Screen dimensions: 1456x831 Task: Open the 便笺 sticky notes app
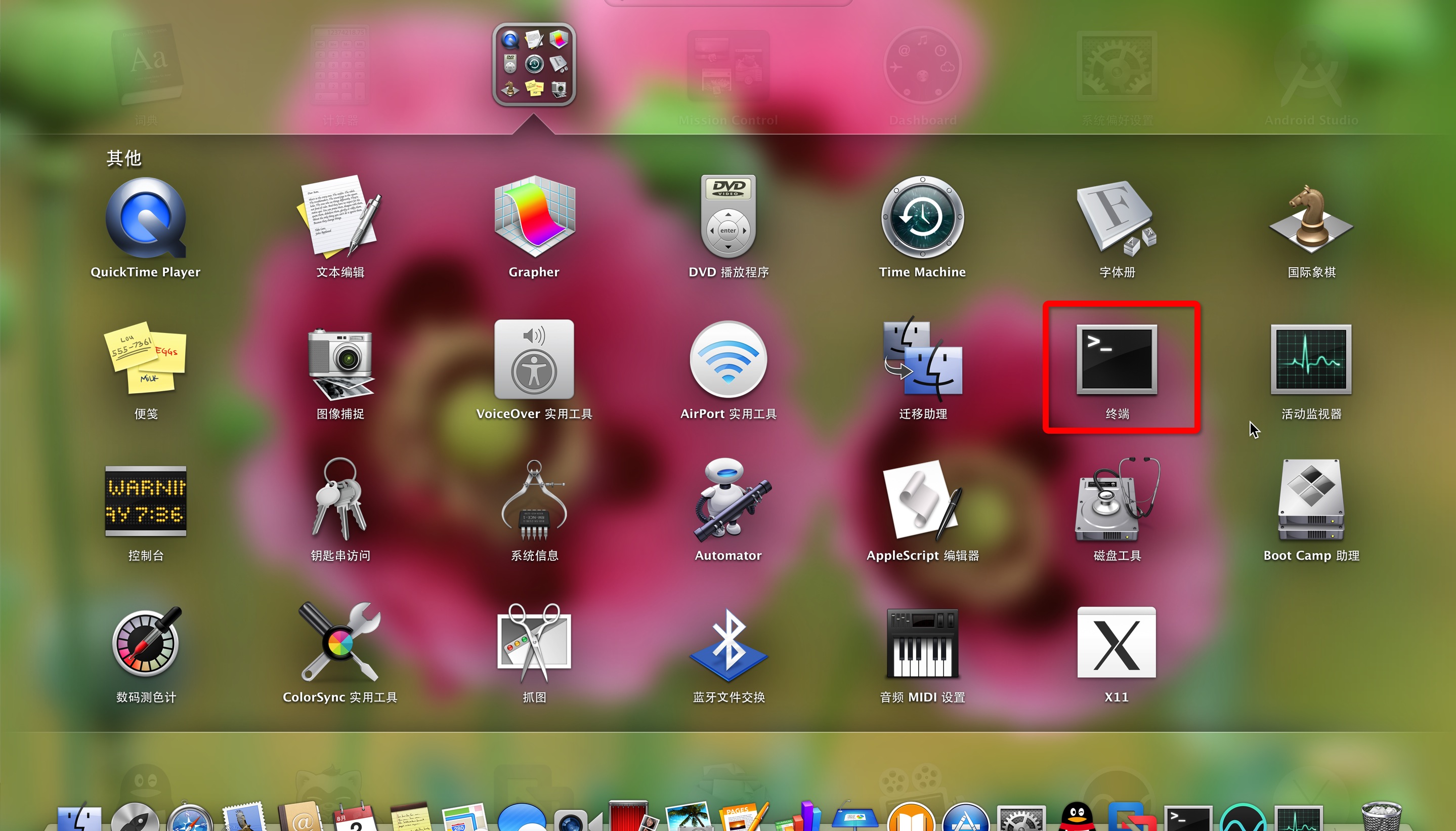[146, 358]
